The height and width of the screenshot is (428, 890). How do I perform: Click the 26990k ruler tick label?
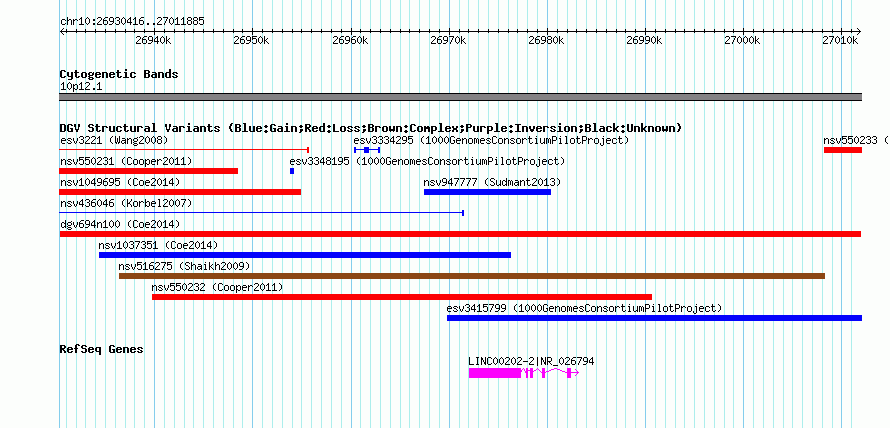pyautogui.click(x=645, y=40)
